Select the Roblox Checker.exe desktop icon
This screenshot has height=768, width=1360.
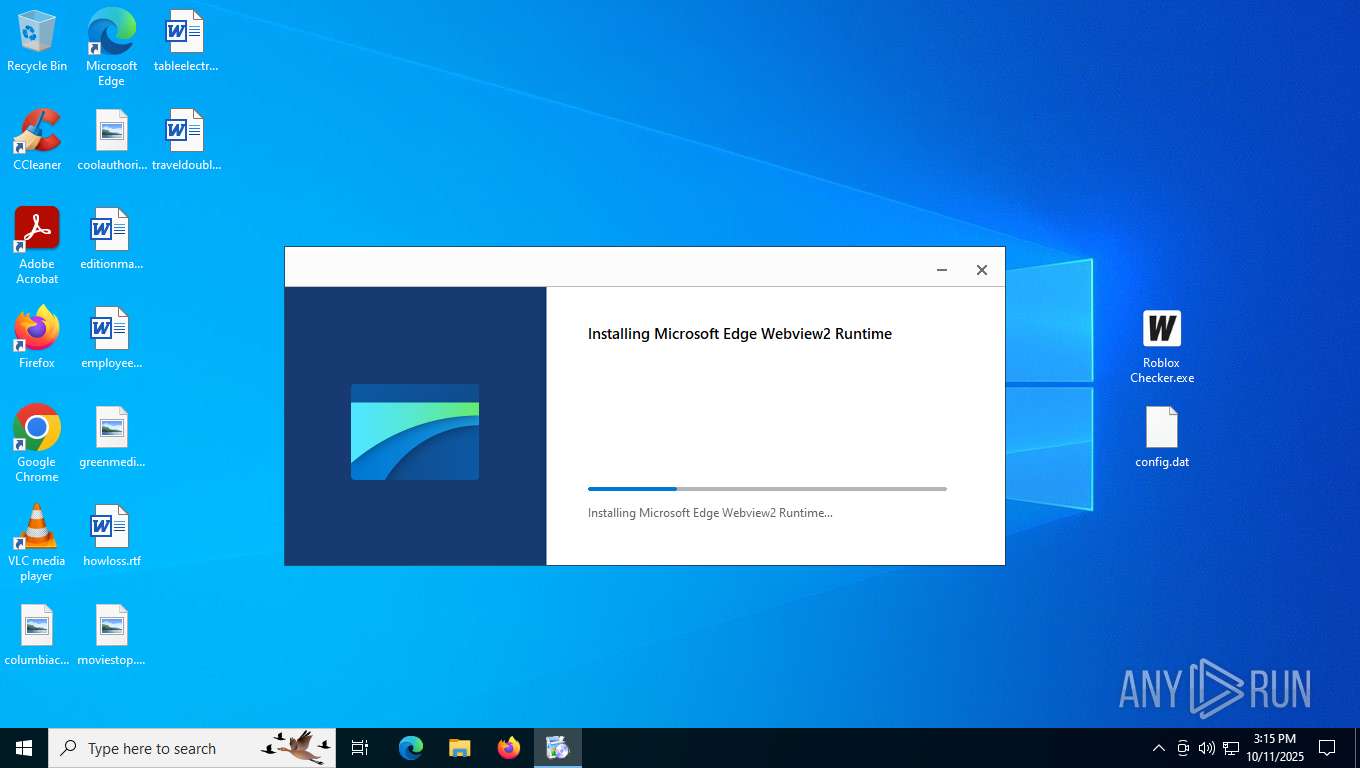tap(1162, 346)
